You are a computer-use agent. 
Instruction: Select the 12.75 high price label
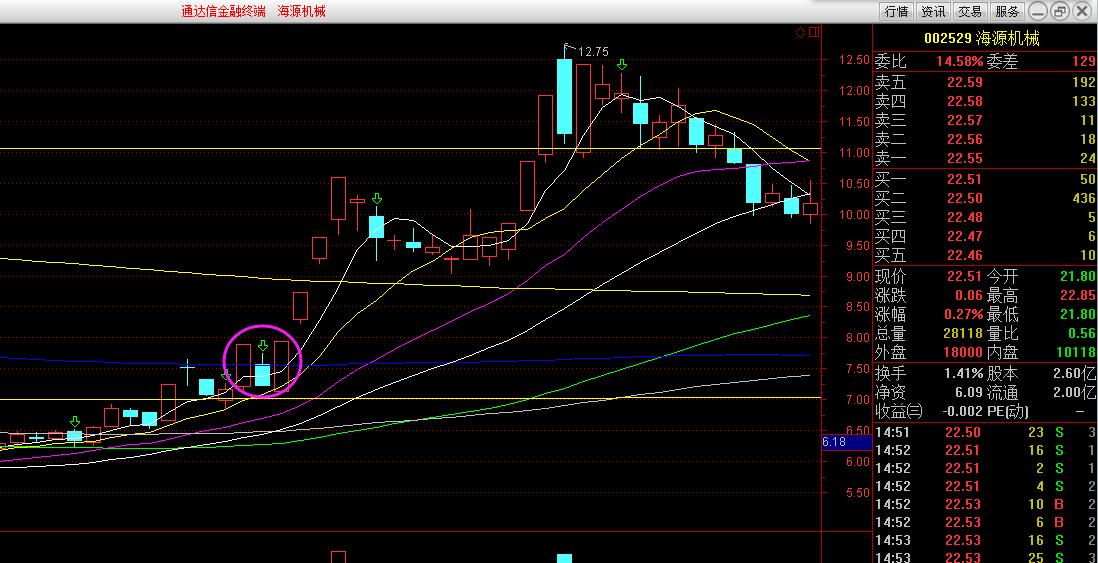(x=593, y=51)
